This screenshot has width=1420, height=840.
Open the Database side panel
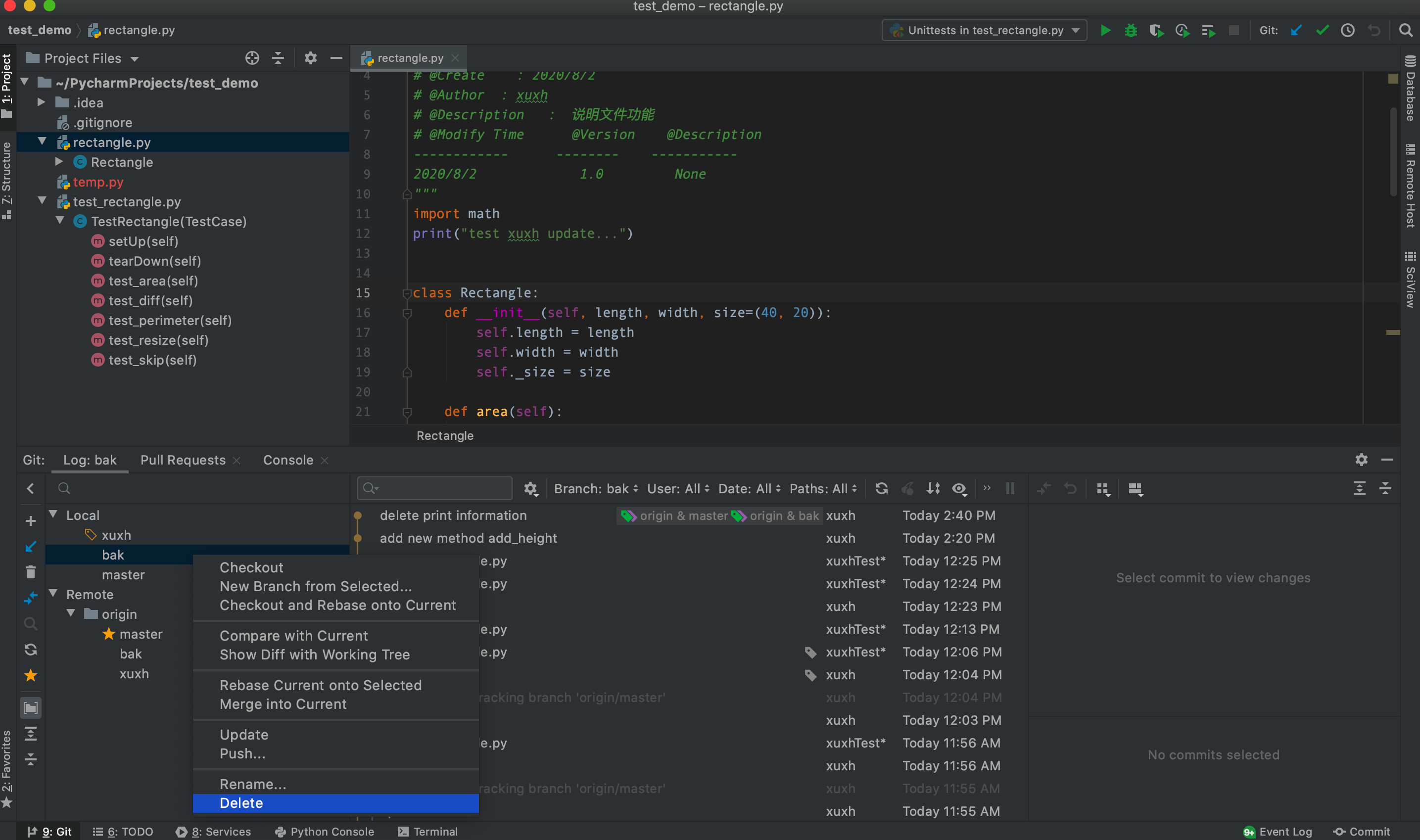tap(1411, 88)
